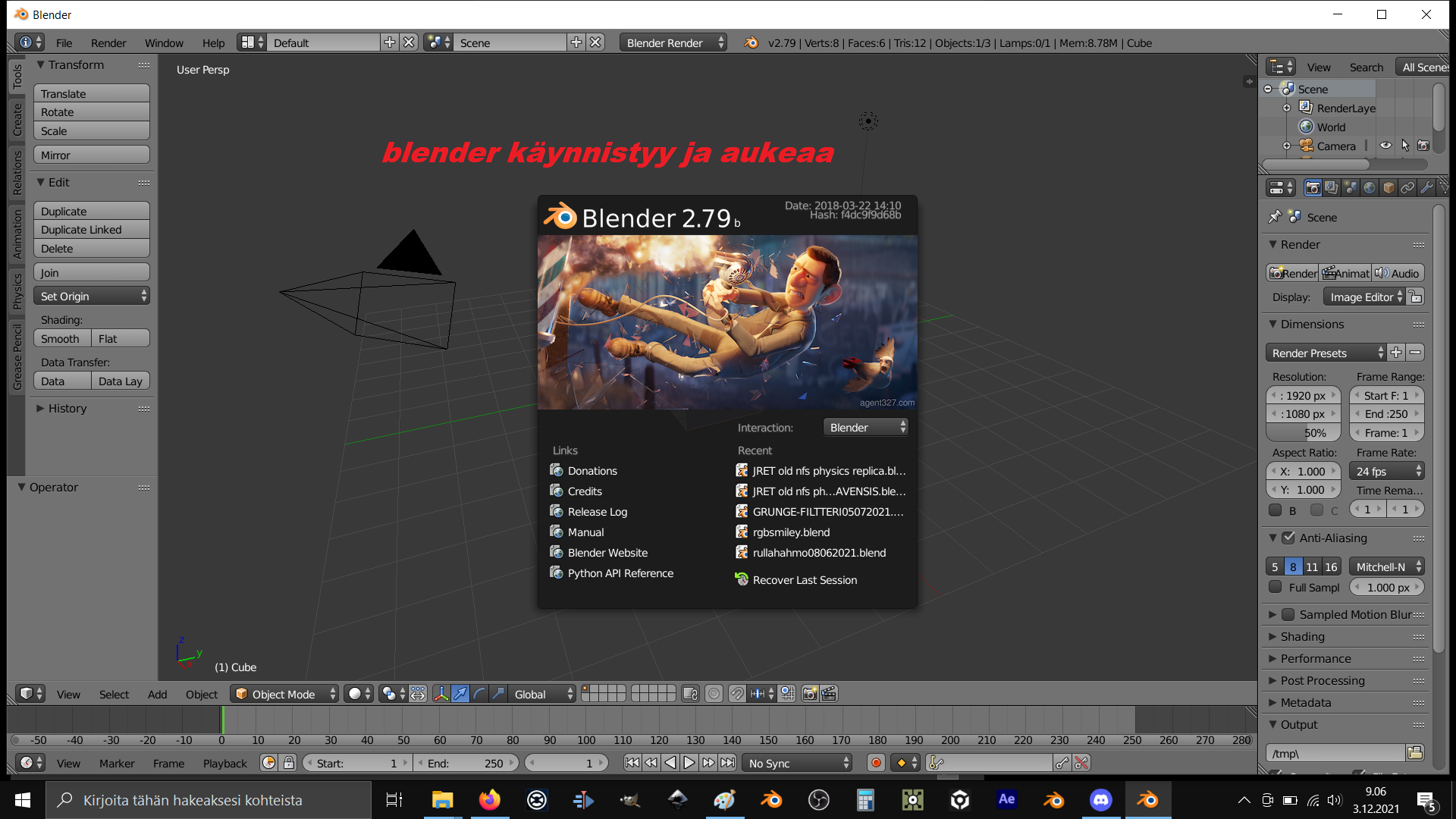
Task: Click the Duplicate Linked button
Action: 91,230
